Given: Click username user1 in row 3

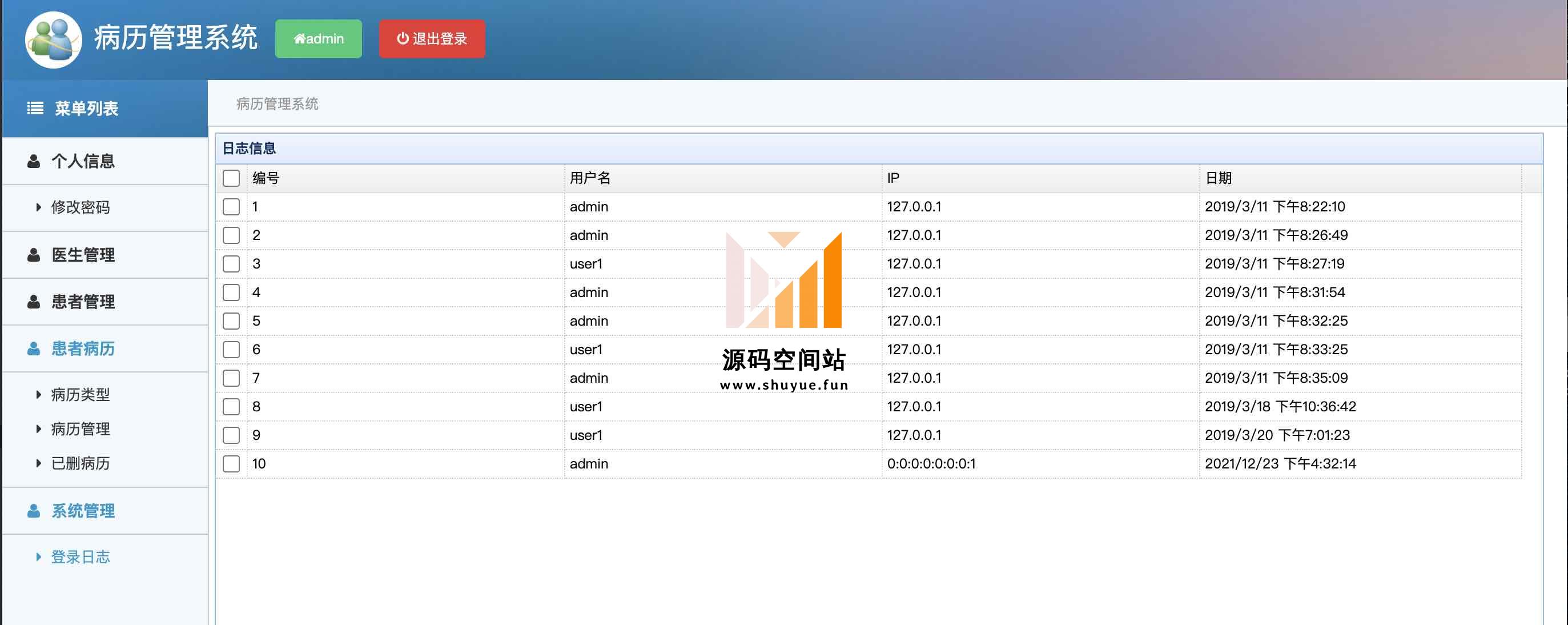Looking at the screenshot, I should (x=586, y=265).
